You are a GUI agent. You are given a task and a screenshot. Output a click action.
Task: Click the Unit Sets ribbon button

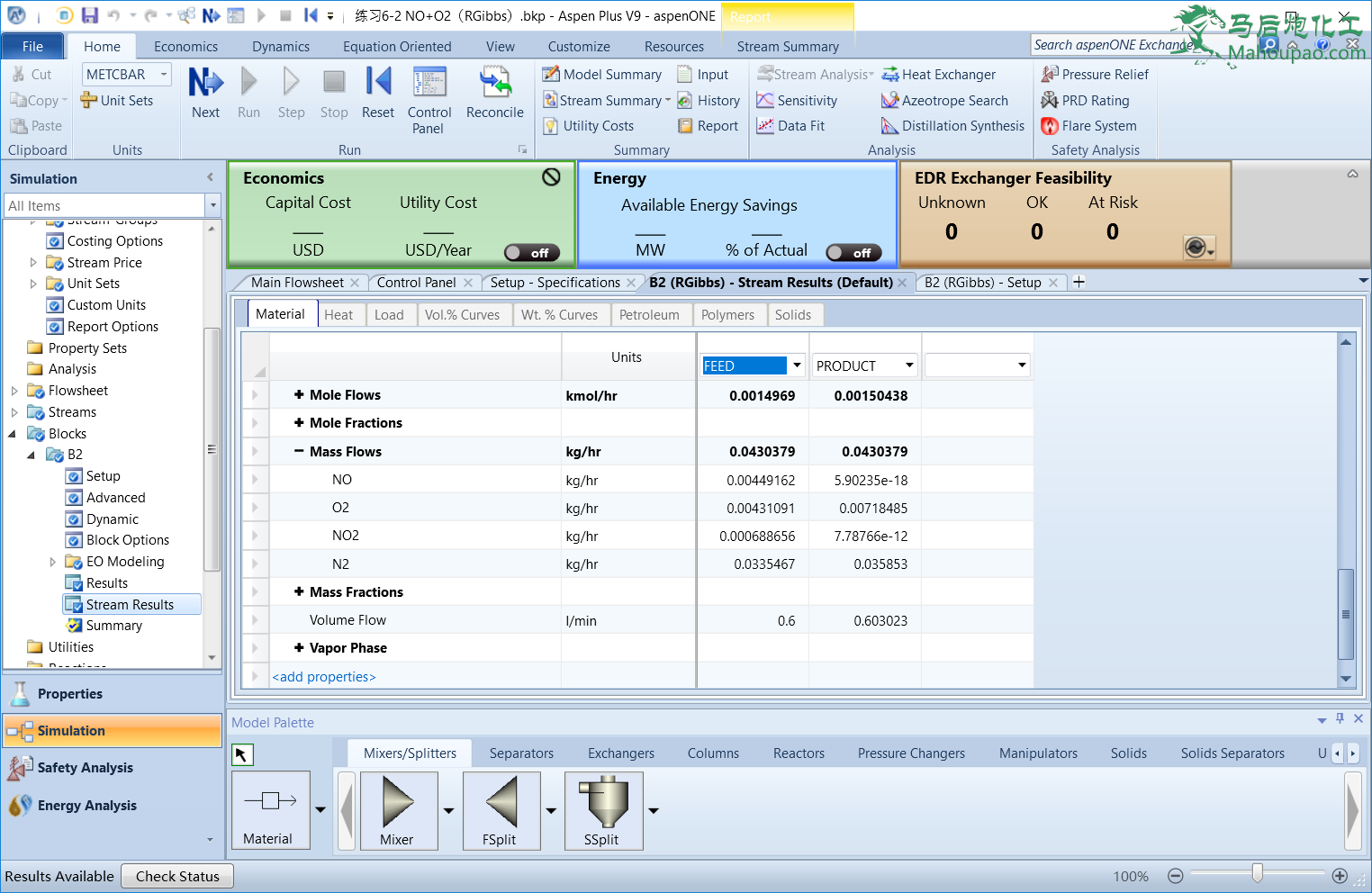117,101
